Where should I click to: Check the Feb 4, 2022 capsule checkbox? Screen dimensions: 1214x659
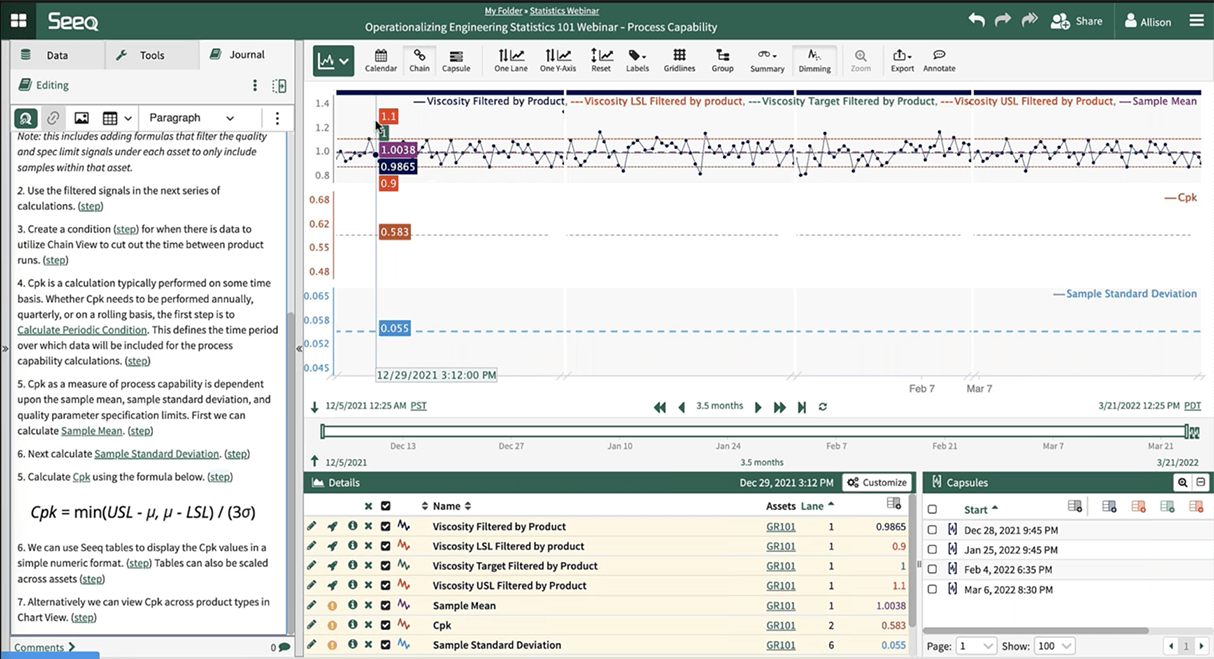pyautogui.click(x=932, y=569)
